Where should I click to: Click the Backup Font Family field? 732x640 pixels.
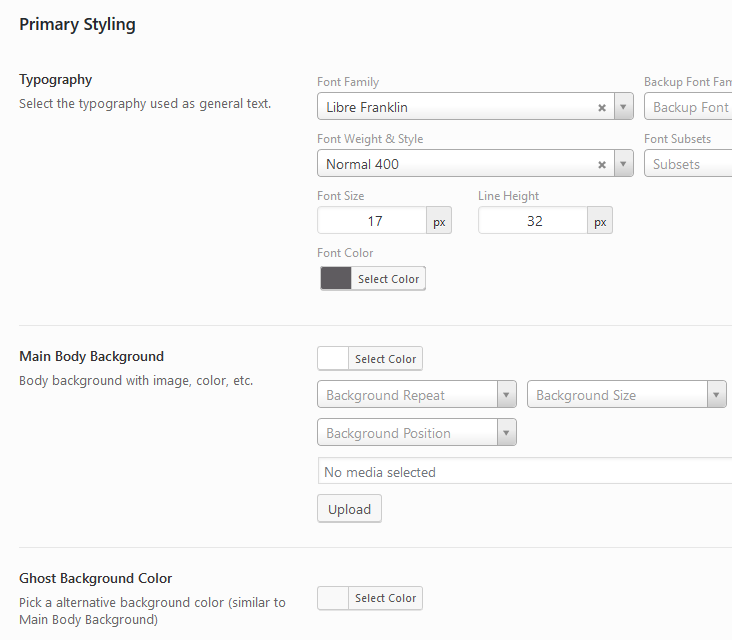[x=690, y=107]
